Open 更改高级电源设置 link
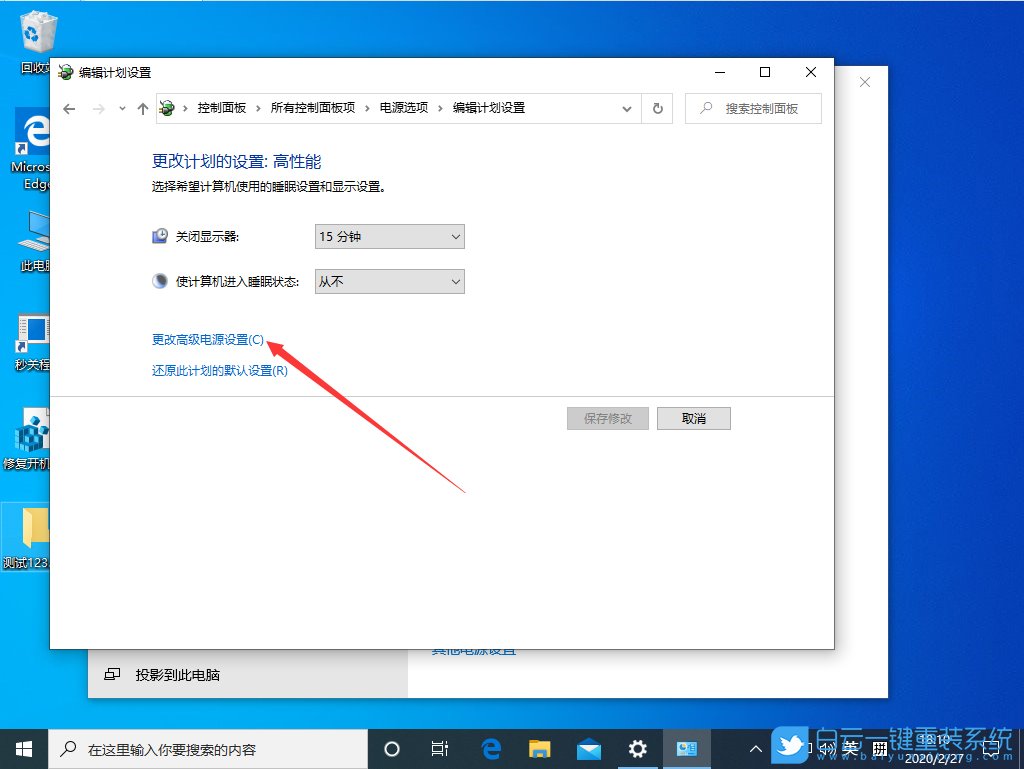 (x=207, y=339)
